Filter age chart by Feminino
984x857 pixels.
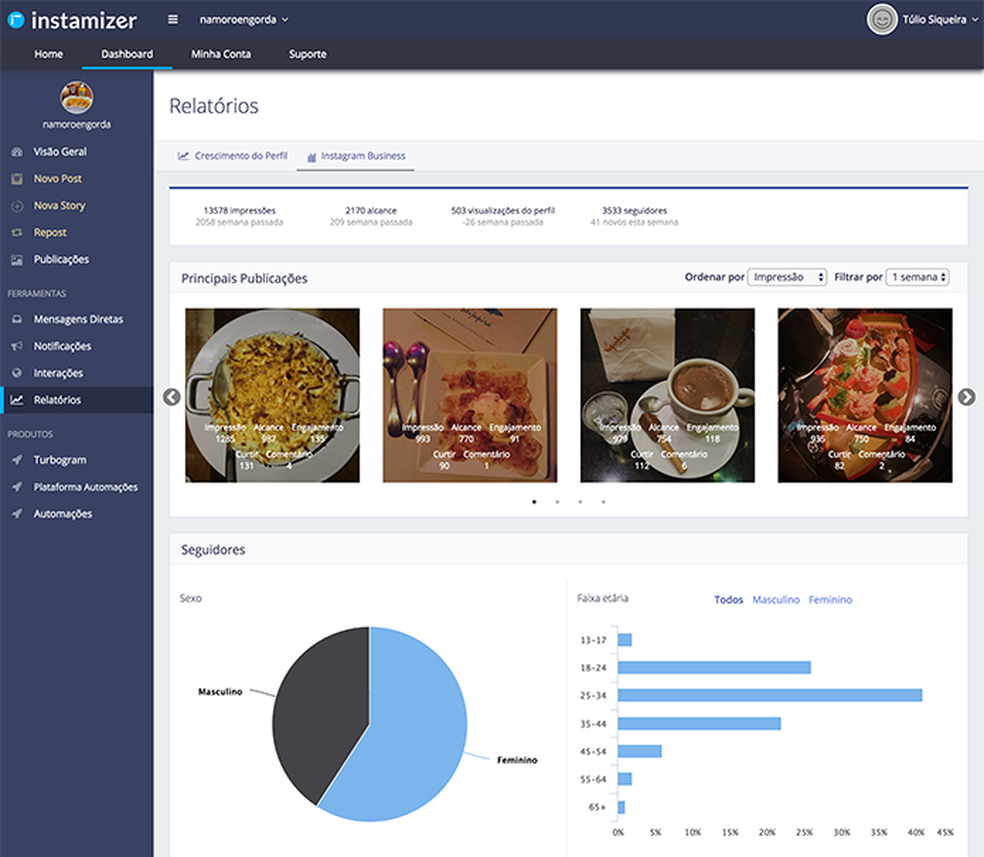830,600
